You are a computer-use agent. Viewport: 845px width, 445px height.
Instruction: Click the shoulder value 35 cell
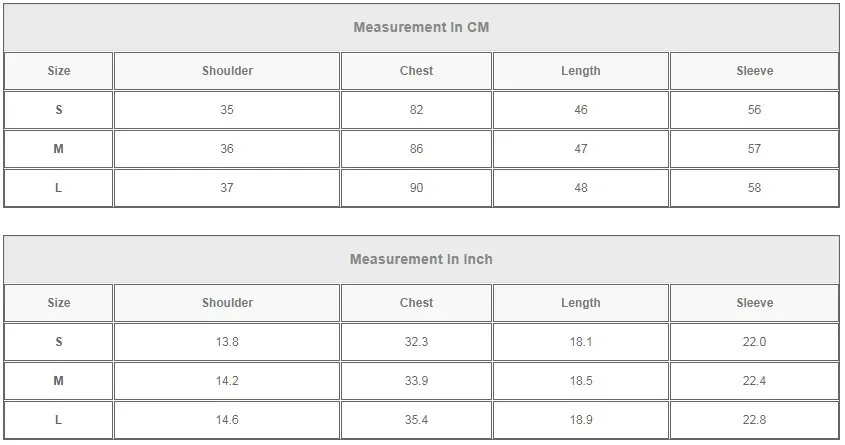(227, 110)
